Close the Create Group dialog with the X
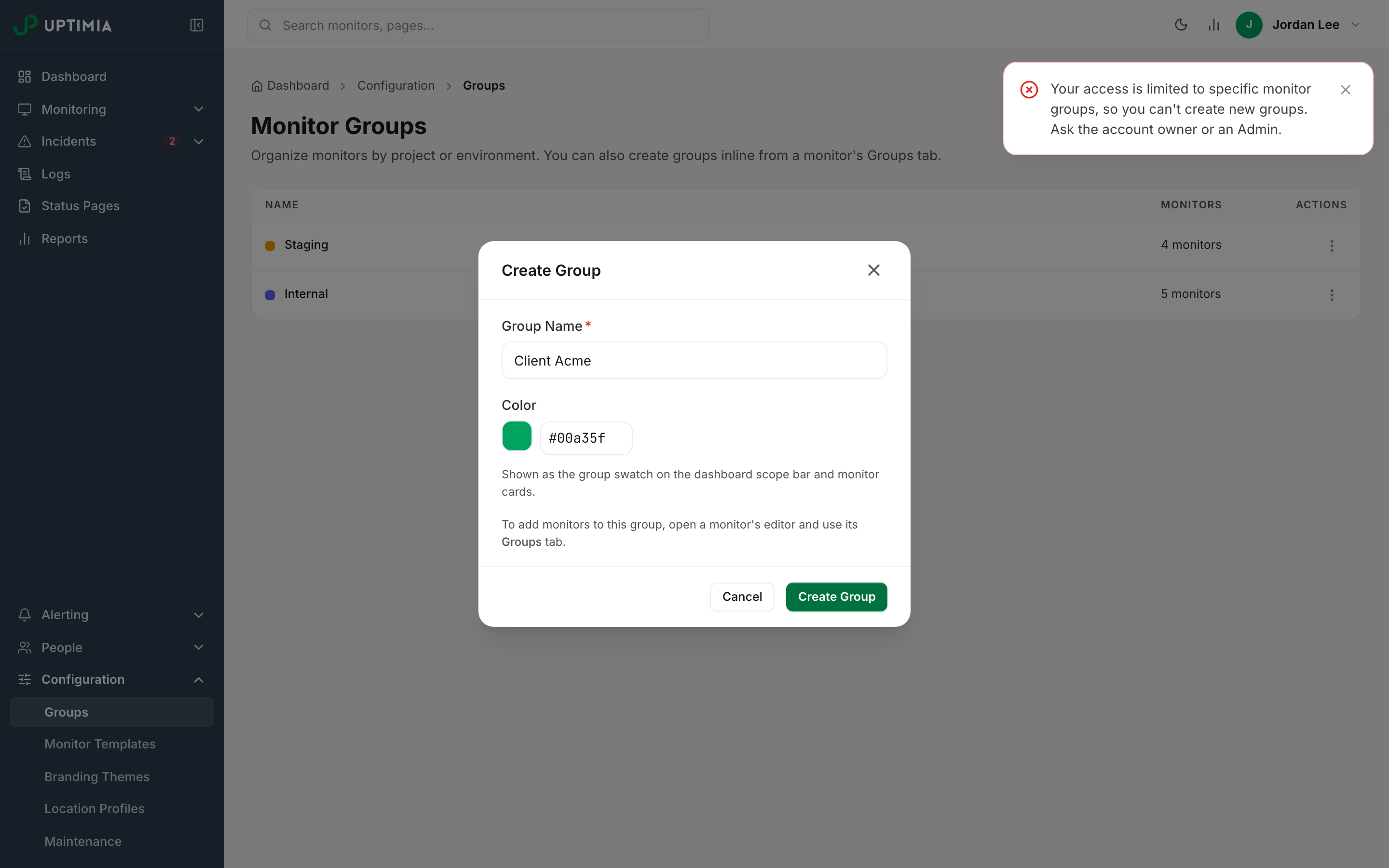The image size is (1389, 868). pyautogui.click(x=873, y=270)
